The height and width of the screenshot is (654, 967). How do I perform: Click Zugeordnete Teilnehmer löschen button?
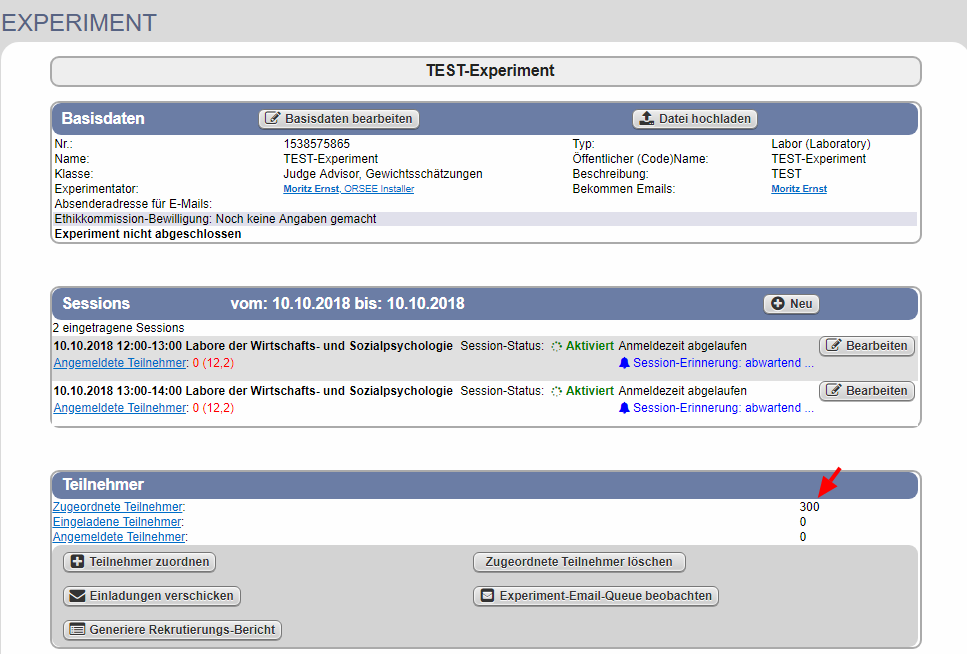pyautogui.click(x=579, y=561)
